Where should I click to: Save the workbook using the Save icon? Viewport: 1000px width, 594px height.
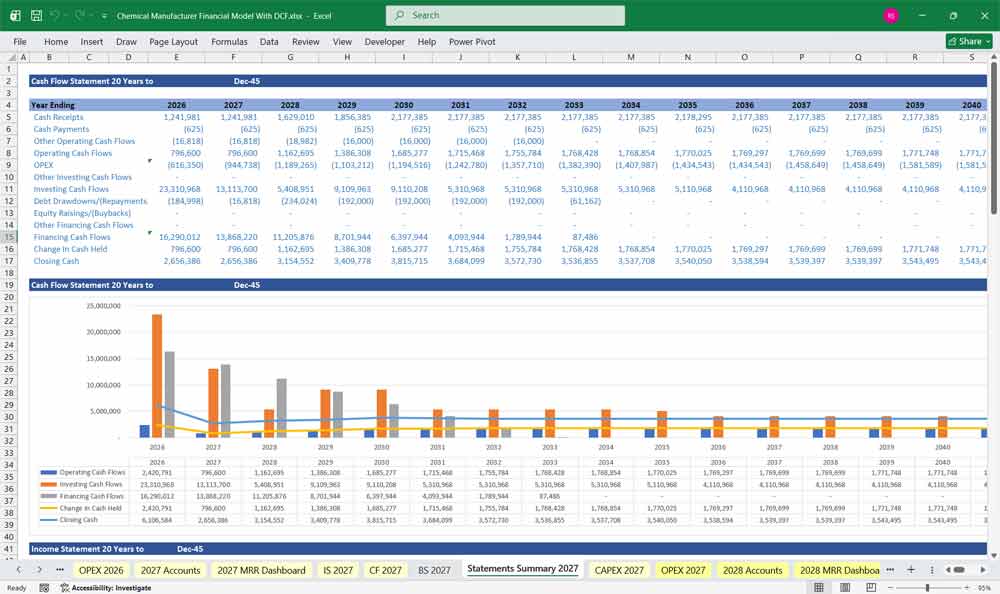[34, 14]
